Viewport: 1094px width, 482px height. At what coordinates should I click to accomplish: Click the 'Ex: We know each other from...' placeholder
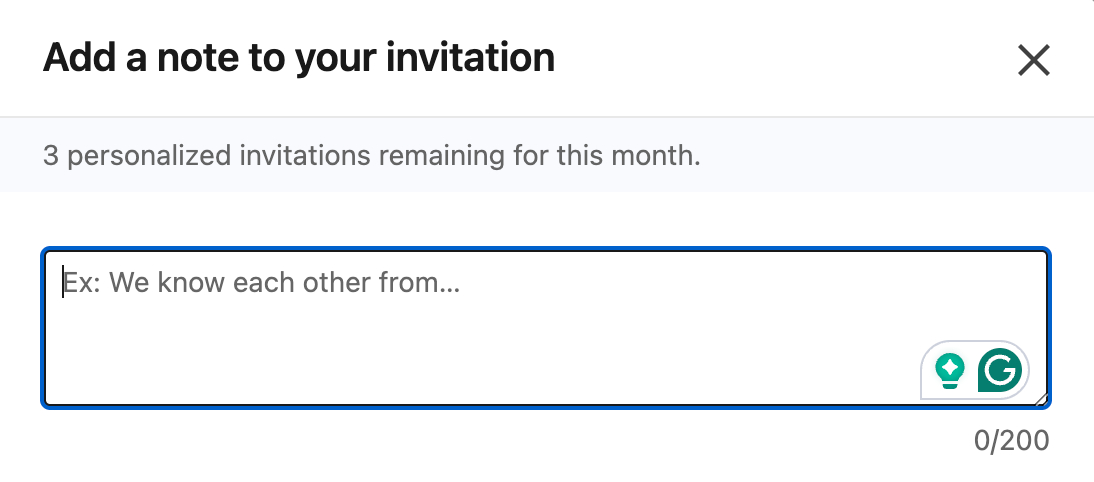pyautogui.click(x=260, y=283)
